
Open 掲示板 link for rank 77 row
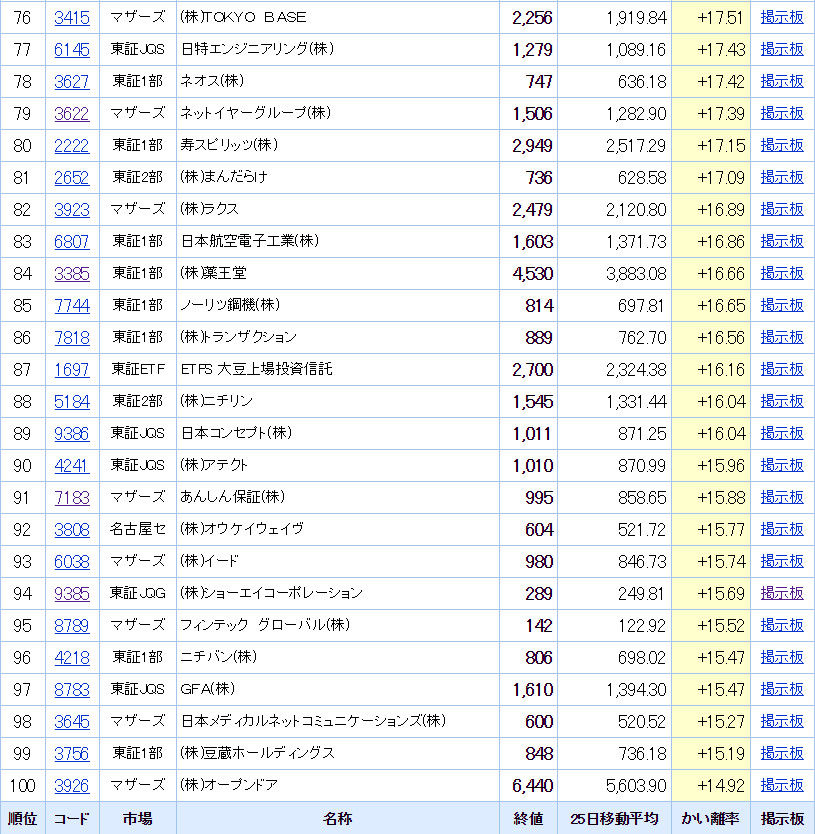[782, 49]
